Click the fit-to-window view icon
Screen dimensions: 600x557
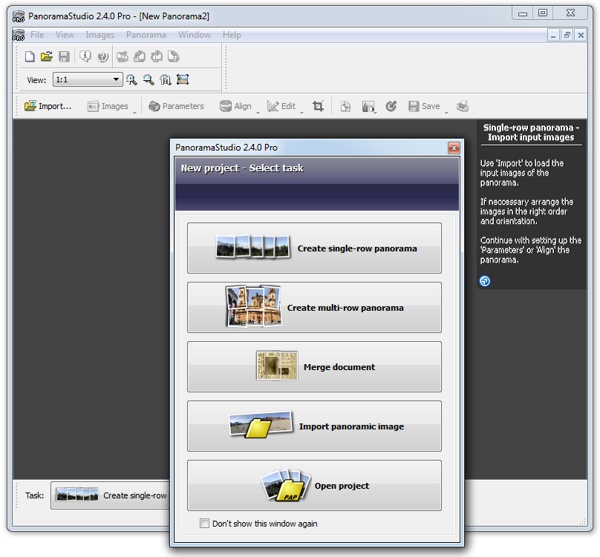tap(183, 80)
